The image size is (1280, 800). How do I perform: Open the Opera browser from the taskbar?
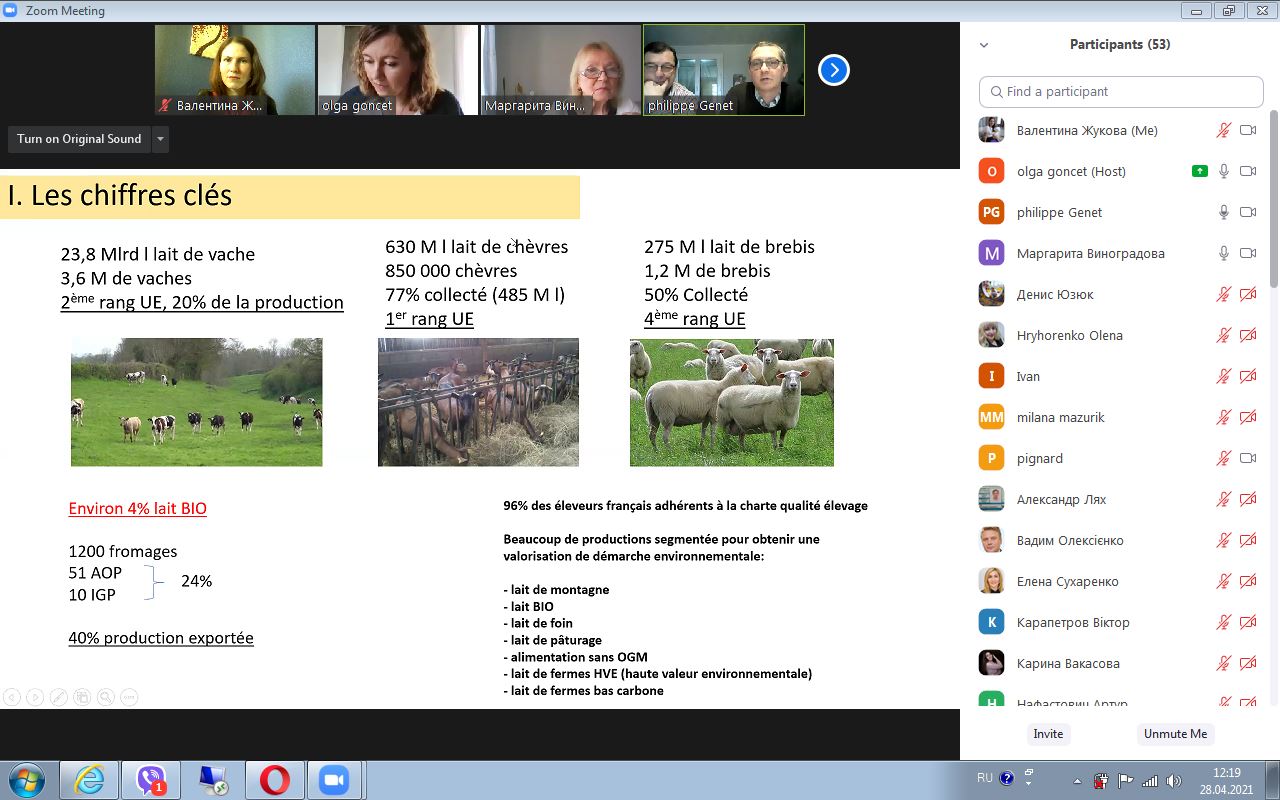[275, 779]
